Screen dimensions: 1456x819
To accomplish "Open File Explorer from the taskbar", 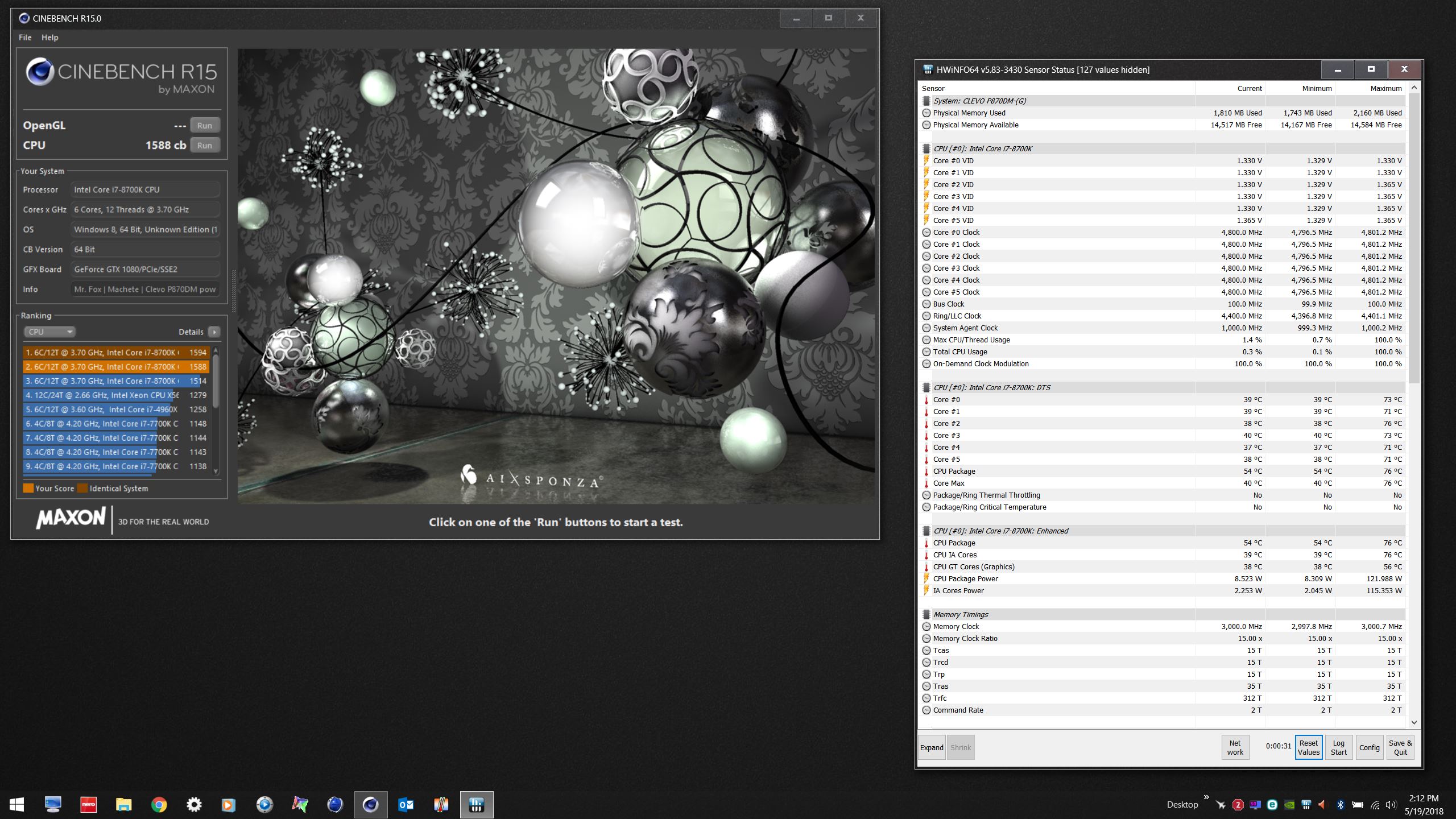I will (123, 804).
